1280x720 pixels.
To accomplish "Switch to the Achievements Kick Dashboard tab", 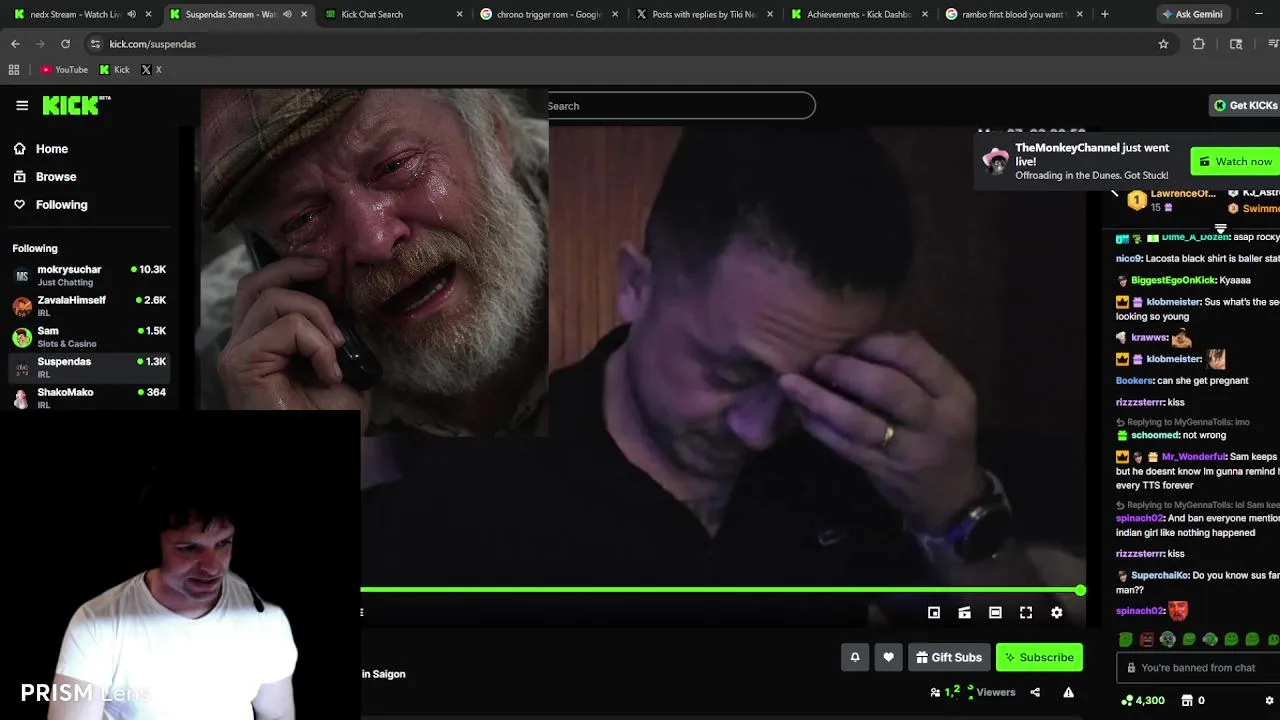I will pos(858,14).
